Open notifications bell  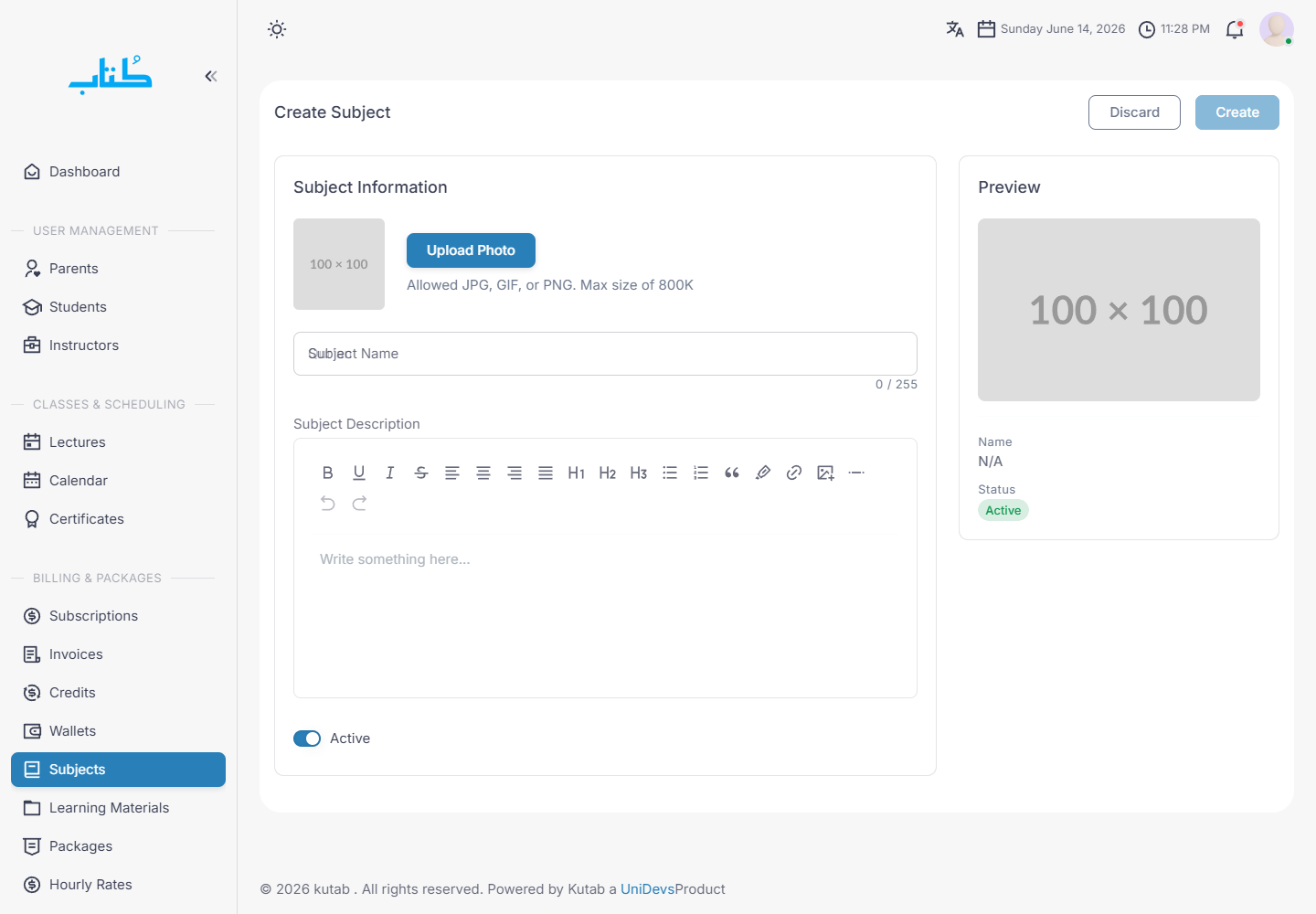click(x=1235, y=29)
